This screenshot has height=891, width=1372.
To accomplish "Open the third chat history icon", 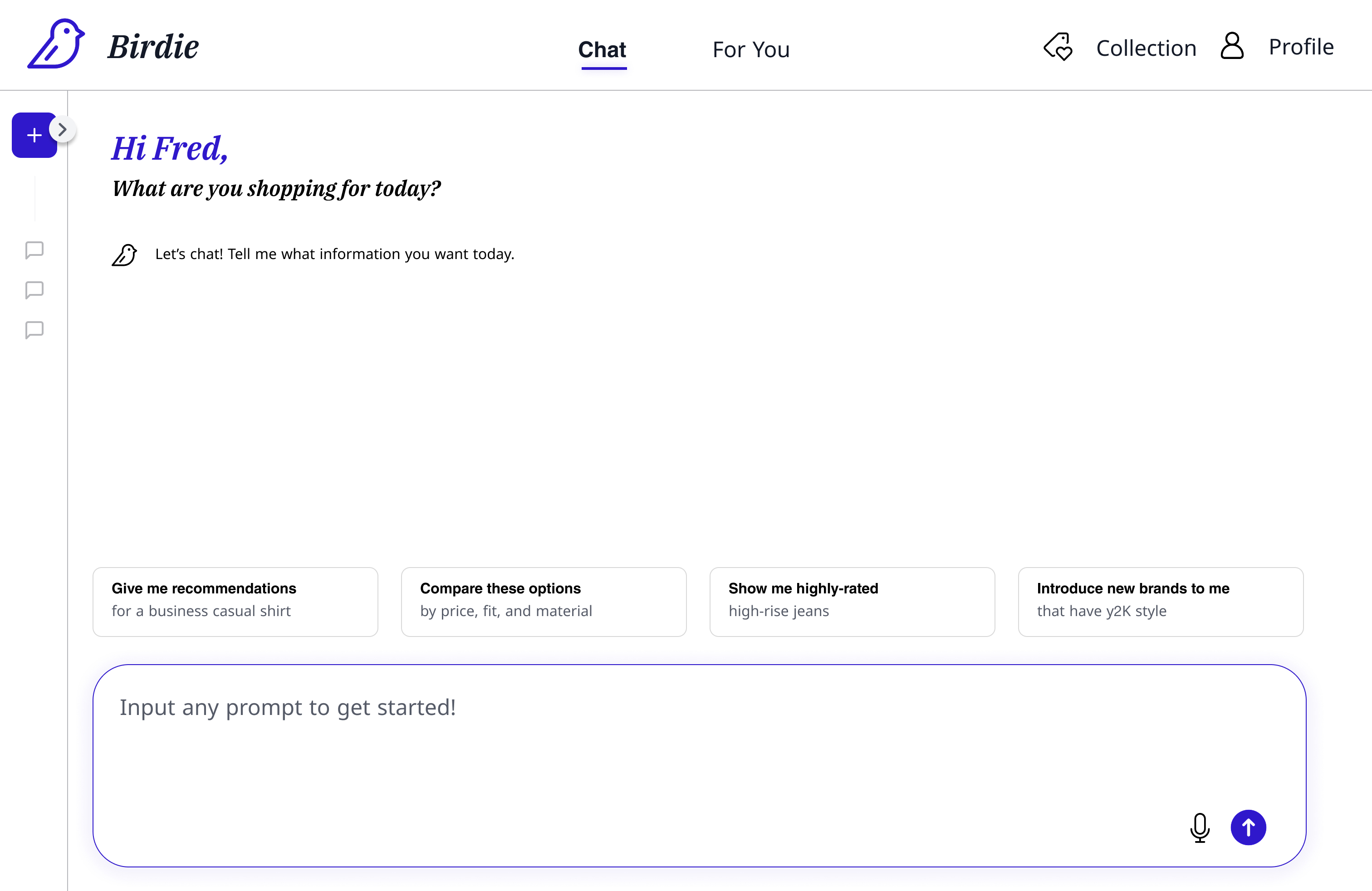I will [x=34, y=330].
